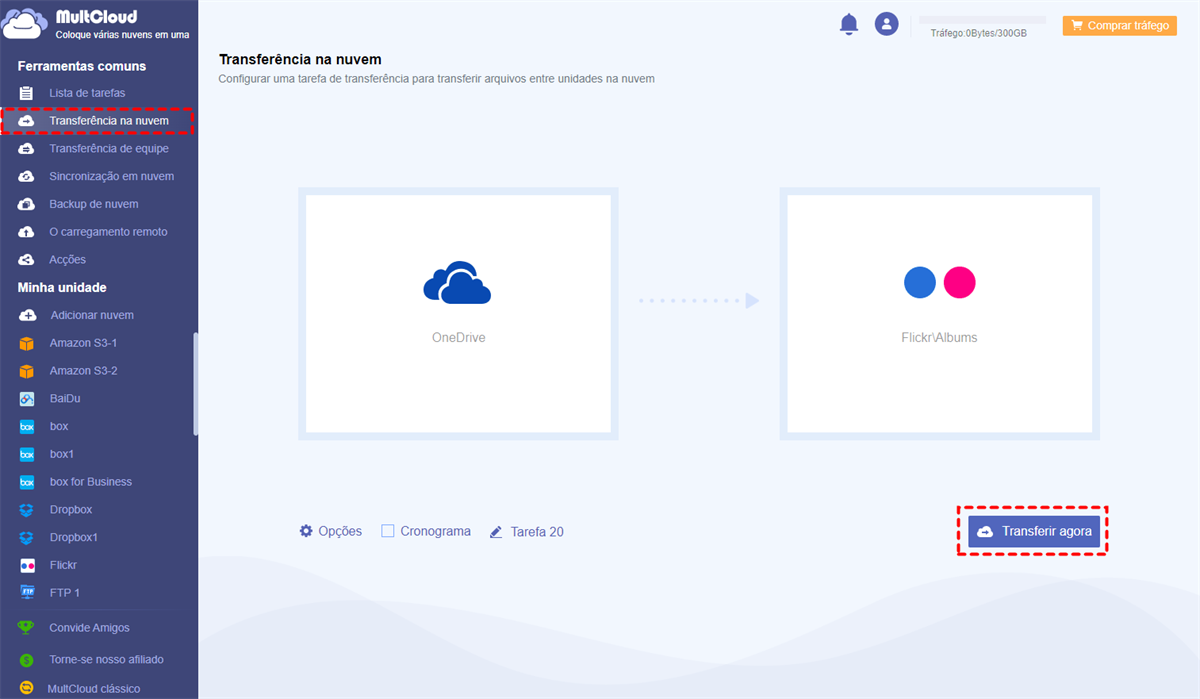
Task: Click the Transferência de equipe icon
Action: pyautogui.click(x=27, y=149)
